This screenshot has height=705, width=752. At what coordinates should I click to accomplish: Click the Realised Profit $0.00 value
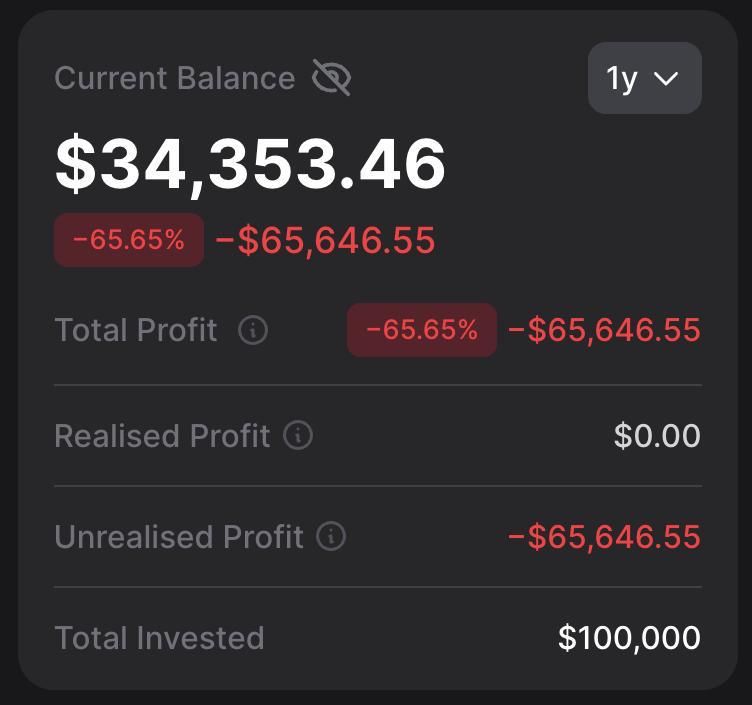[x=657, y=435]
